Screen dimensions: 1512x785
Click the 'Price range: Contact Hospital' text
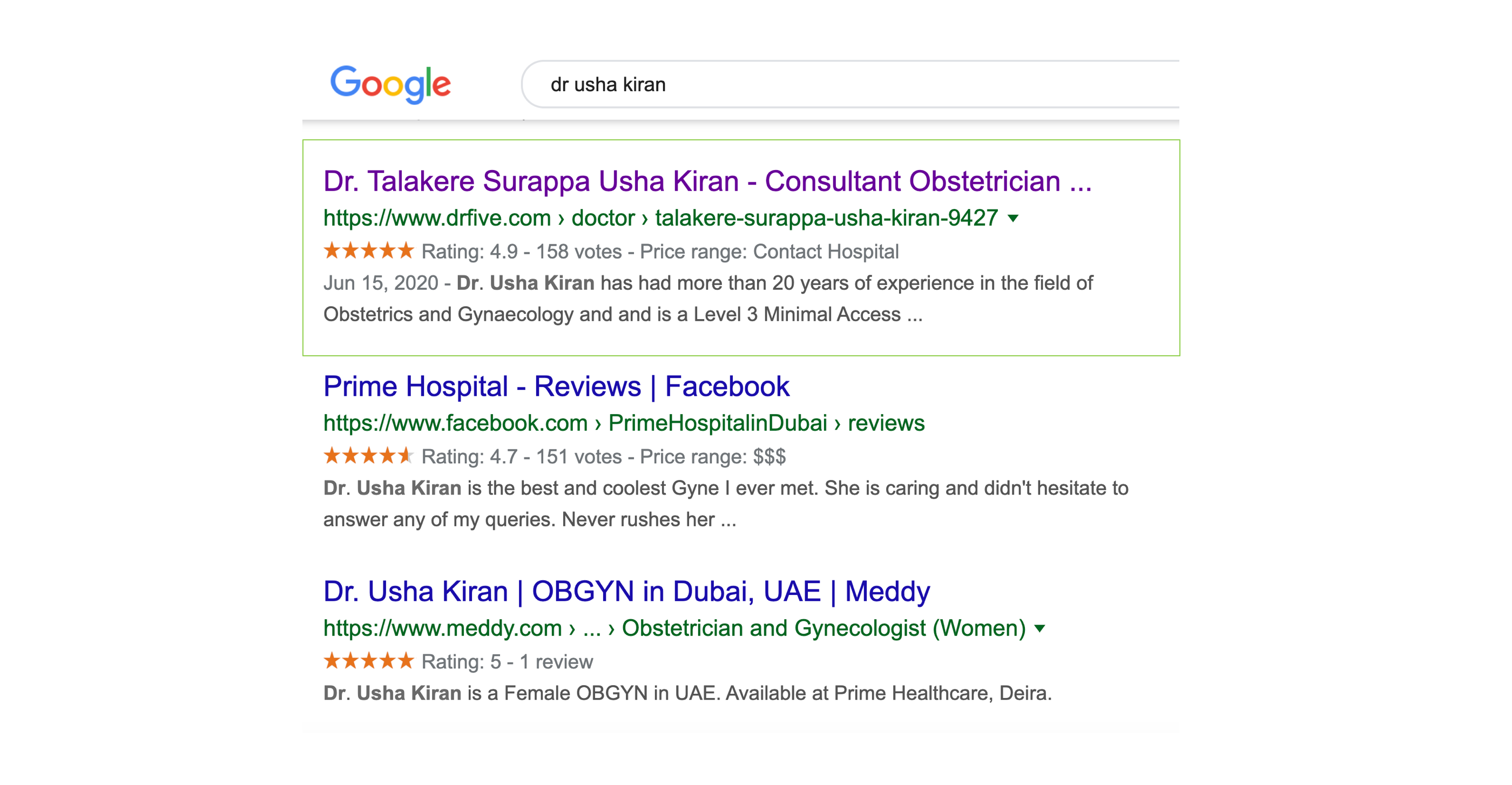(x=769, y=252)
